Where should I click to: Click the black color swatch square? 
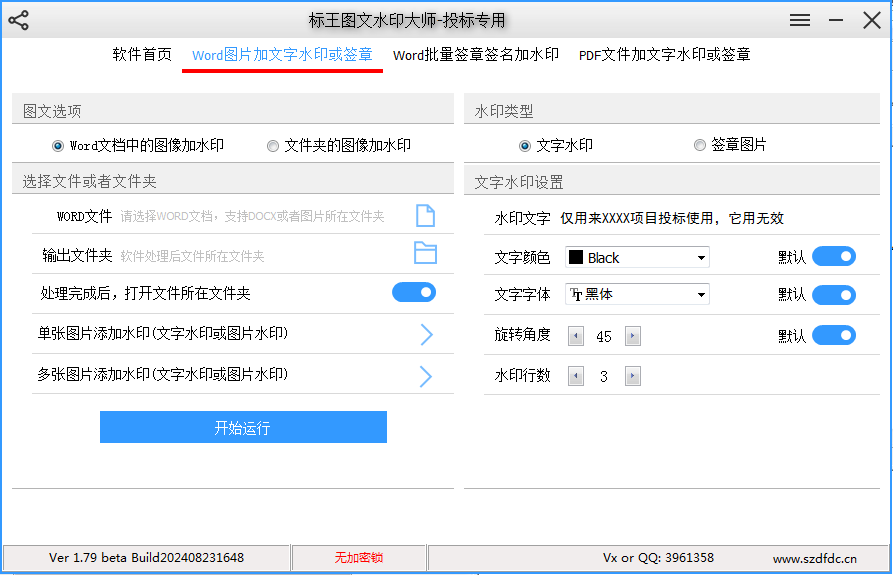576,258
